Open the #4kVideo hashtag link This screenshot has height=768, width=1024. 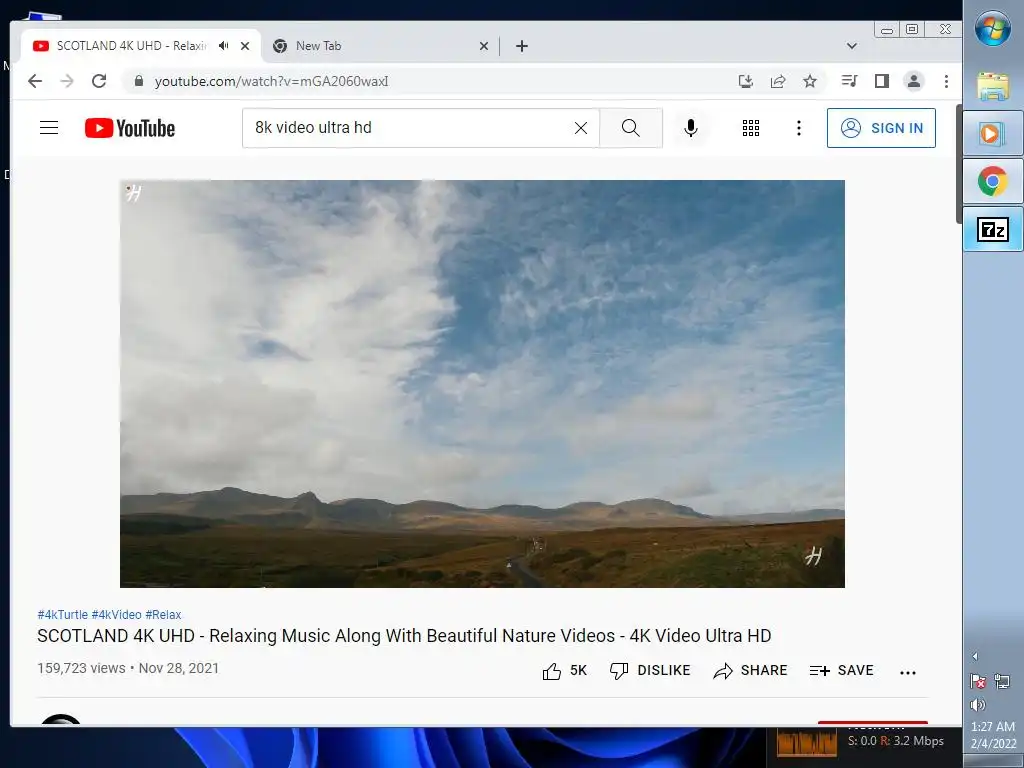pos(116,615)
